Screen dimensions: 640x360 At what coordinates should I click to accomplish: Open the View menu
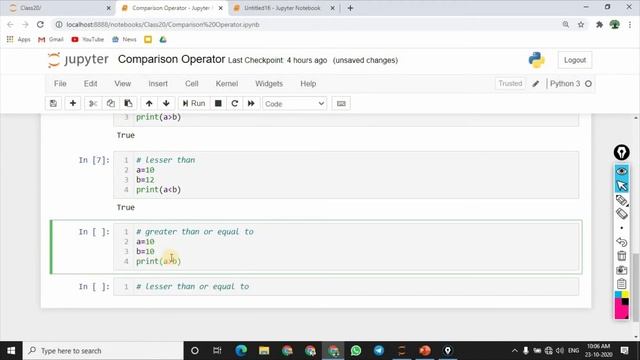click(122, 84)
